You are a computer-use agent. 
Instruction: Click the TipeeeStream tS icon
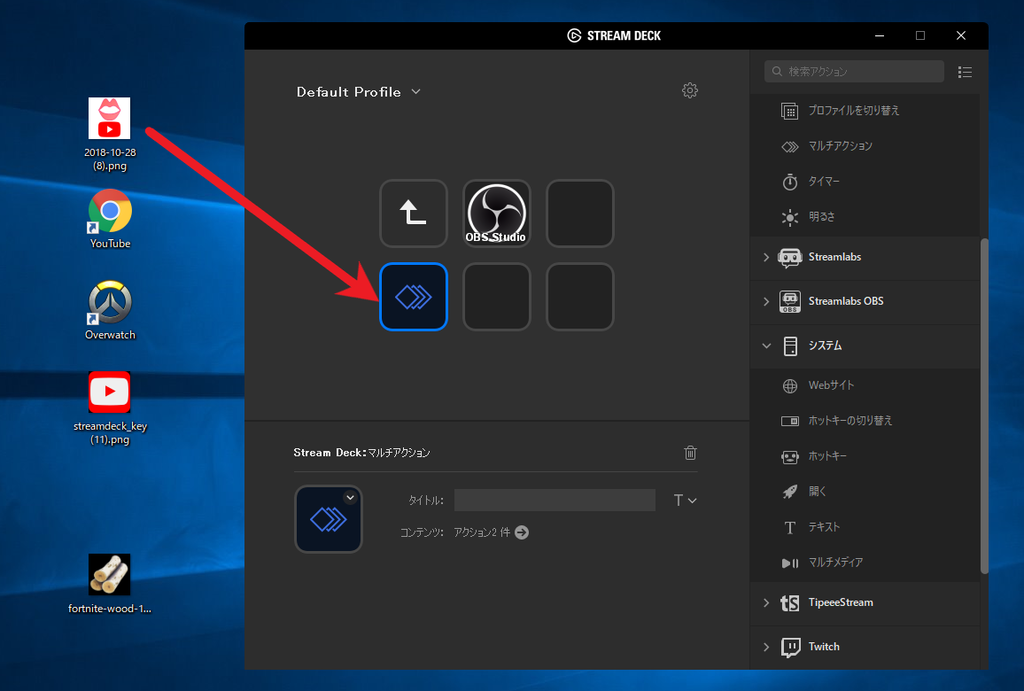click(790, 602)
